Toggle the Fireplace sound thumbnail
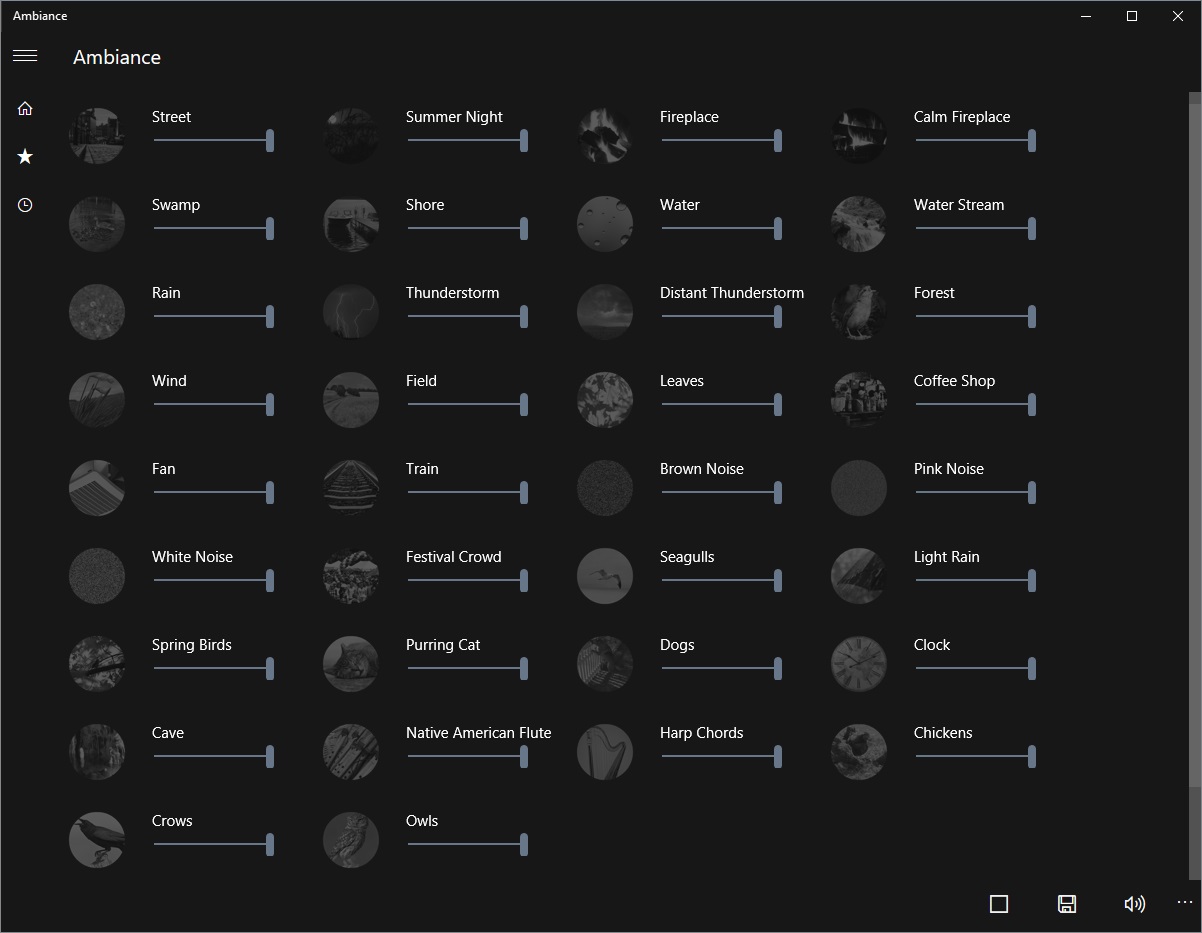This screenshot has height=933, width=1202. point(605,136)
